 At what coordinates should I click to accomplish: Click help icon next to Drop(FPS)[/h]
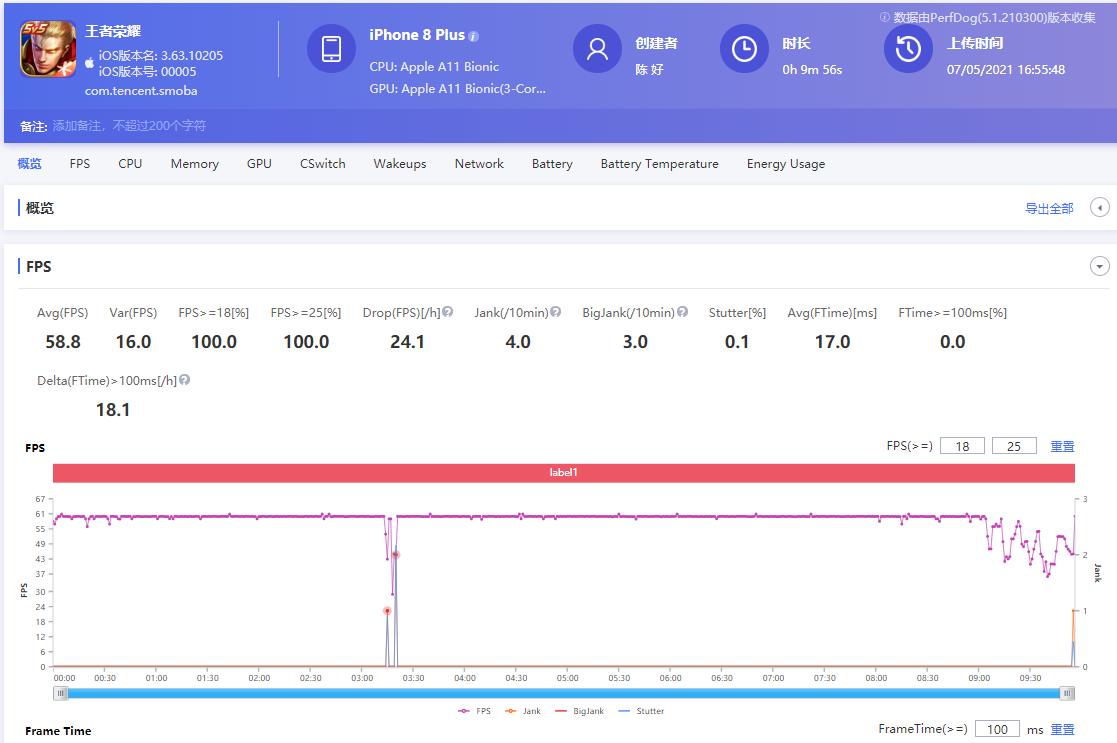click(x=448, y=312)
